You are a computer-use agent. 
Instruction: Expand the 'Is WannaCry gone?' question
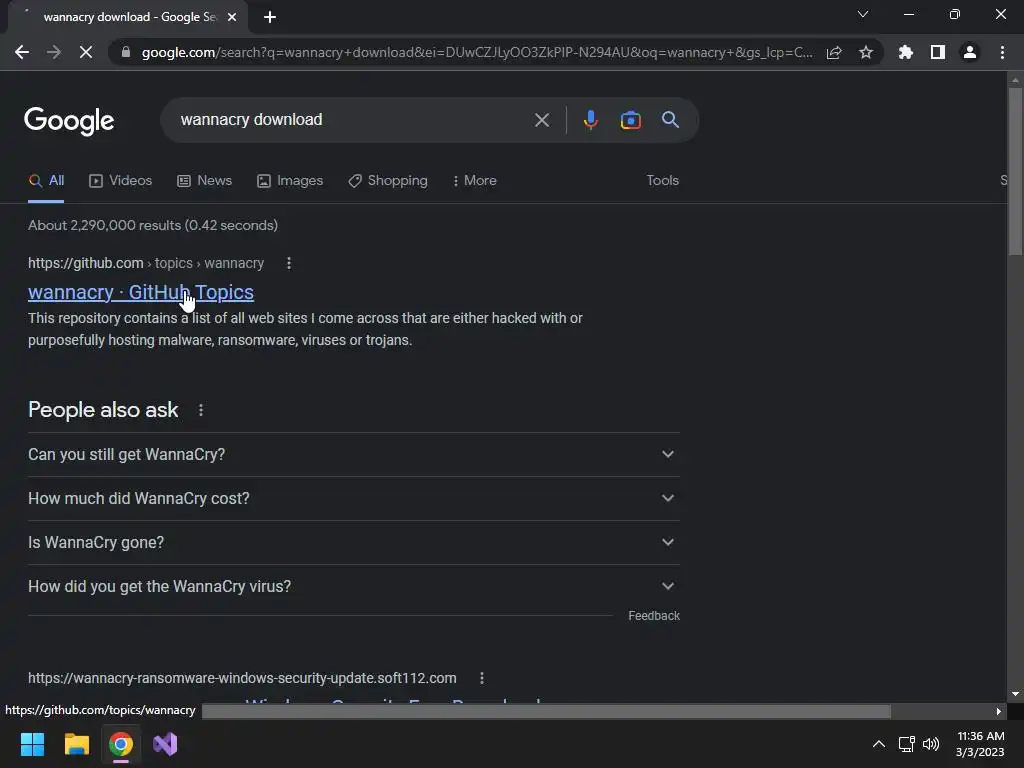coord(353,542)
